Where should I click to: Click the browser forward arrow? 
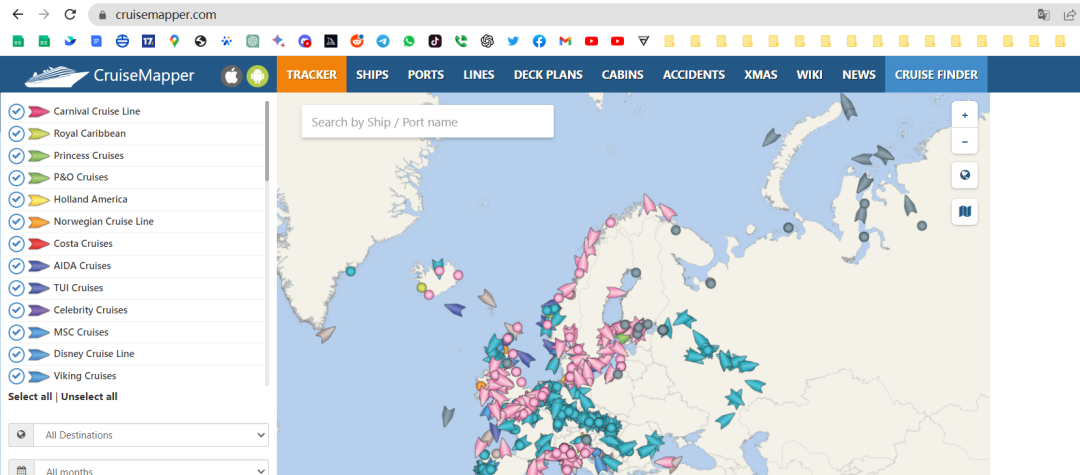point(44,14)
